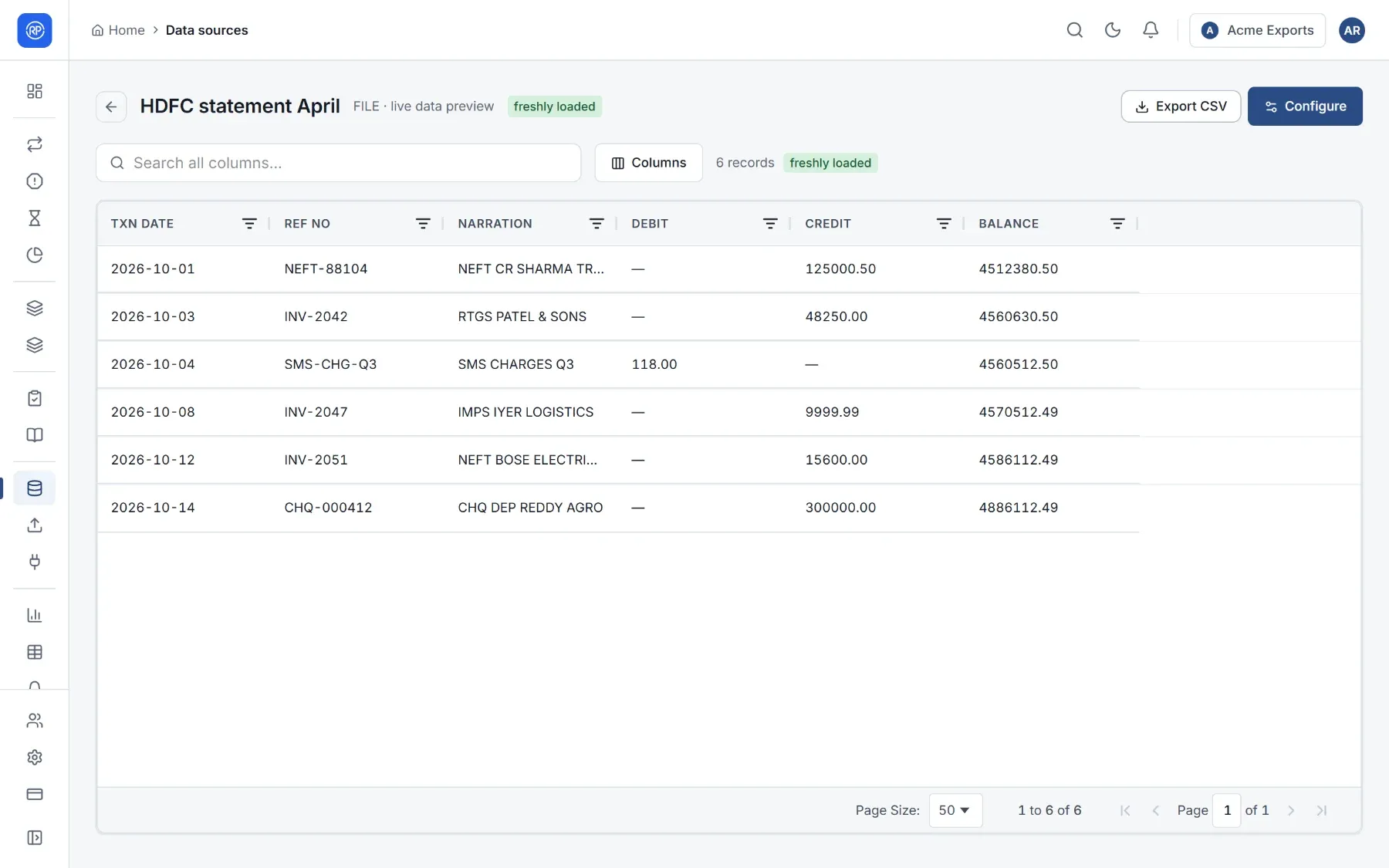Open the plug integrations sidebar icon
This screenshot has width=1389, height=868.
click(x=35, y=562)
